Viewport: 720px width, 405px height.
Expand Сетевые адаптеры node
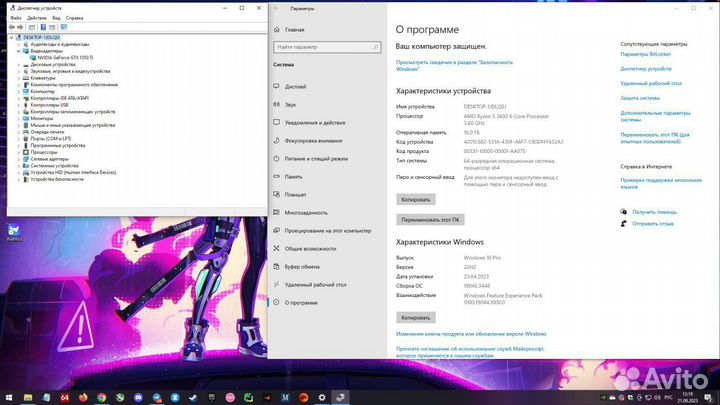[x=19, y=159]
